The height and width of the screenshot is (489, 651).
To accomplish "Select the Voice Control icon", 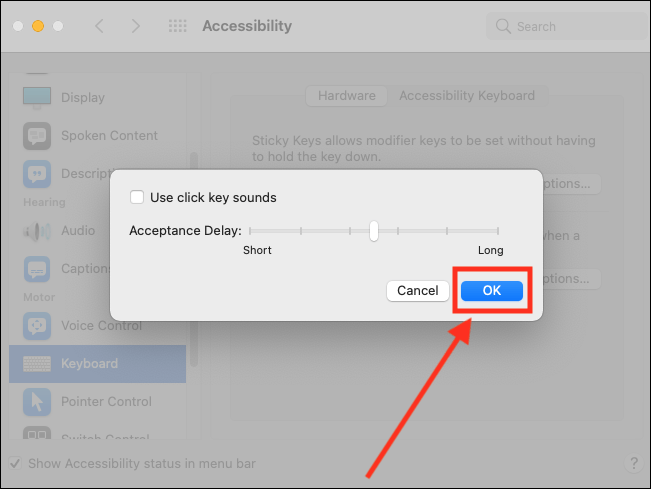I will [x=37, y=326].
